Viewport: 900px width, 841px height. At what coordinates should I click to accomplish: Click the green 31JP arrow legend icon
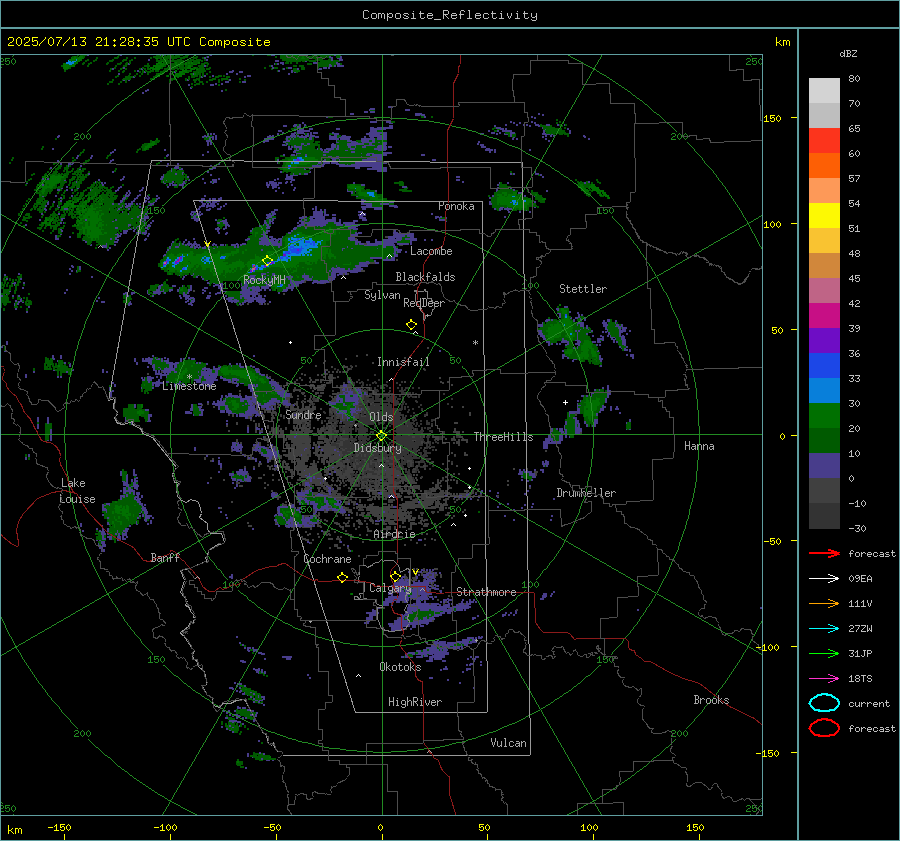tap(824, 653)
